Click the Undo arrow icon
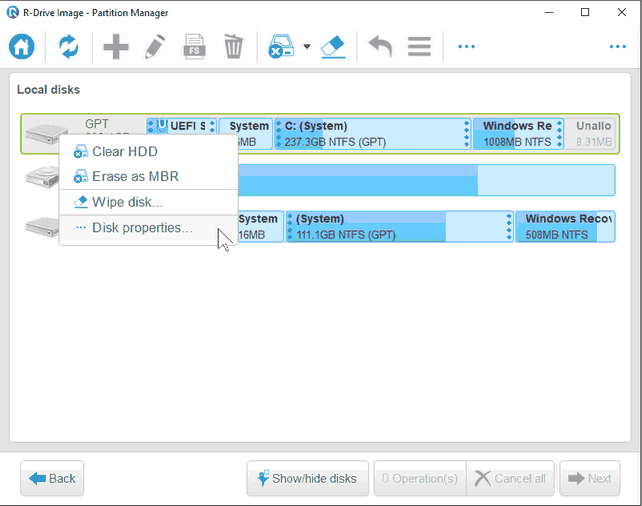The image size is (642, 506). (381, 47)
